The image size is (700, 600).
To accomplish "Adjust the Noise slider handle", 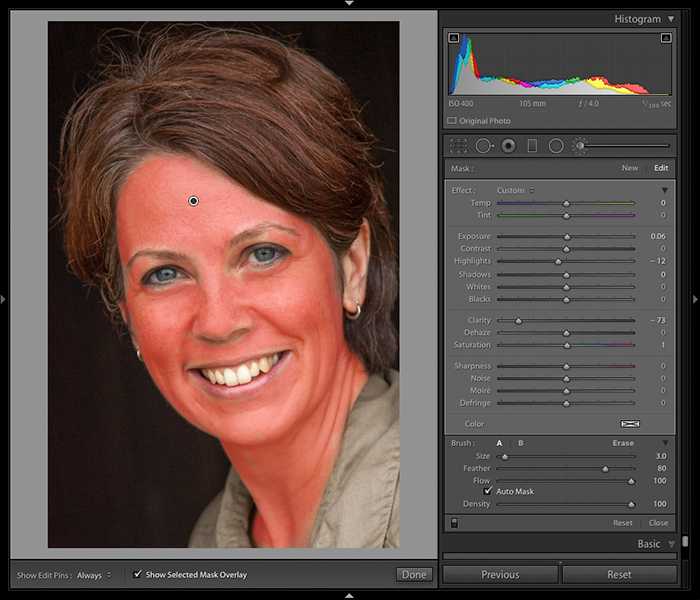I will pyautogui.click(x=566, y=379).
